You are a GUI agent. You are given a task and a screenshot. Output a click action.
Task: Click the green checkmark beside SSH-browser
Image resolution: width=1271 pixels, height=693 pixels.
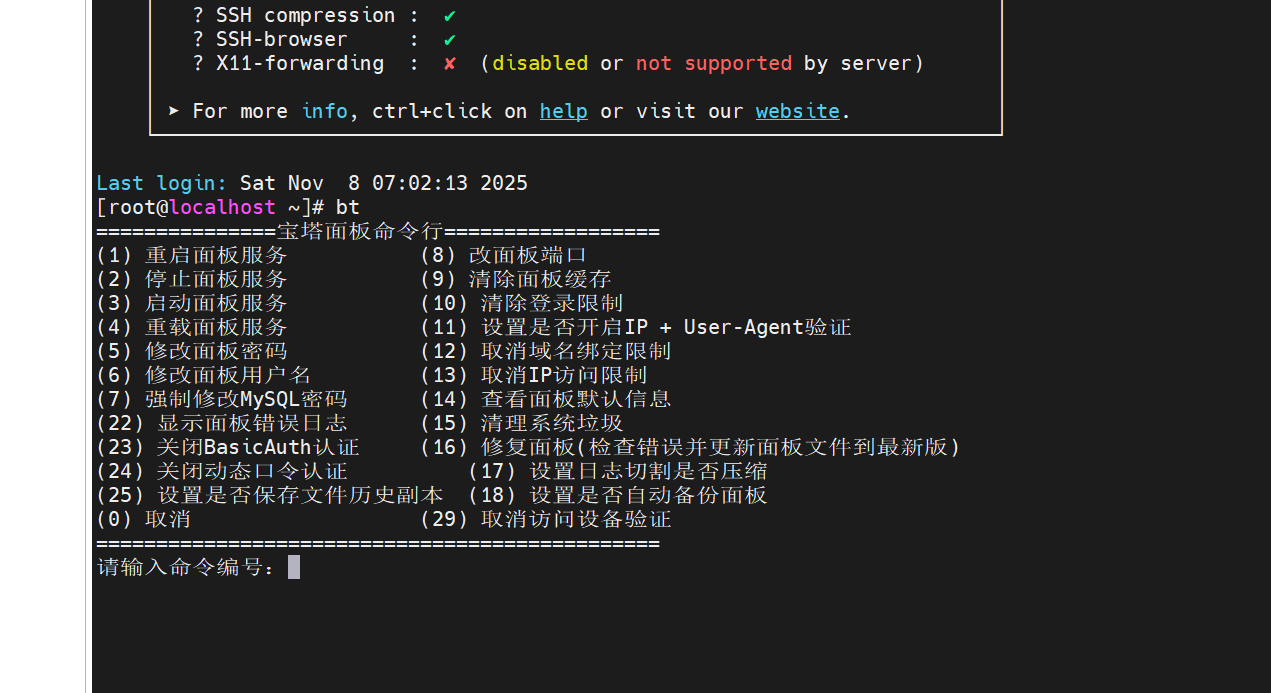(x=450, y=40)
